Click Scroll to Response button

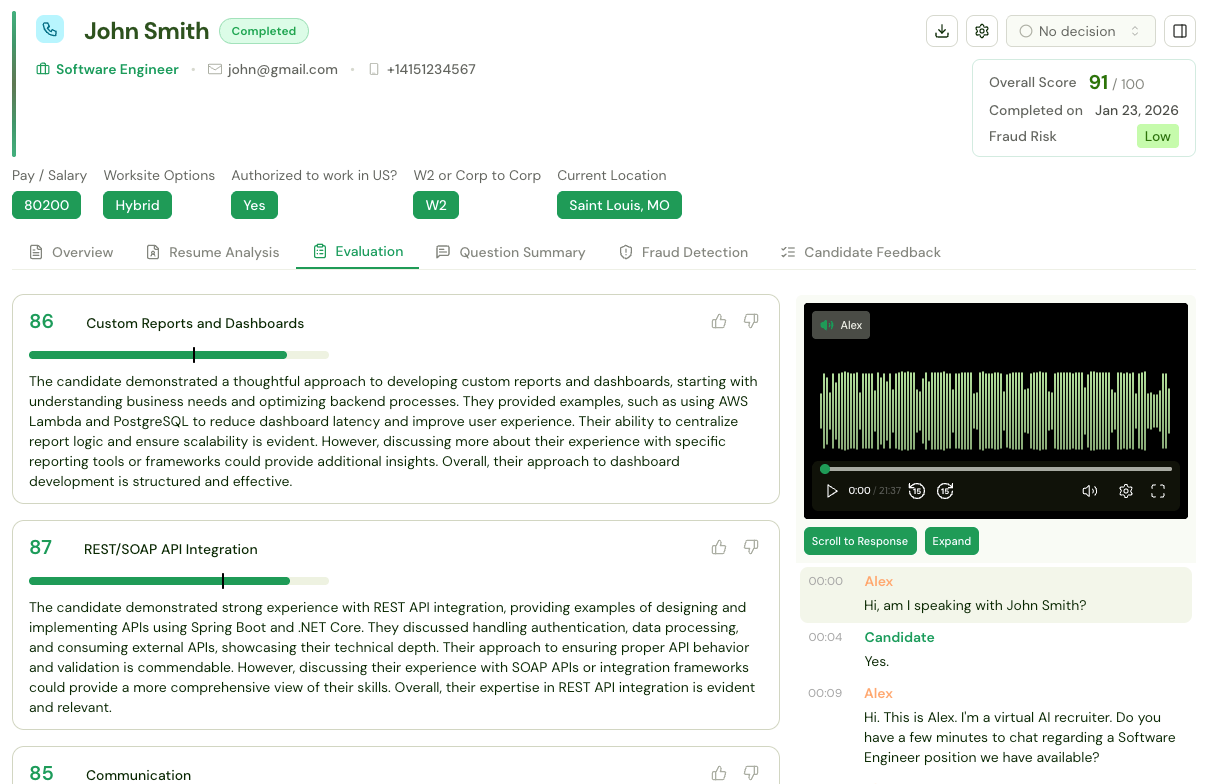[x=859, y=541]
